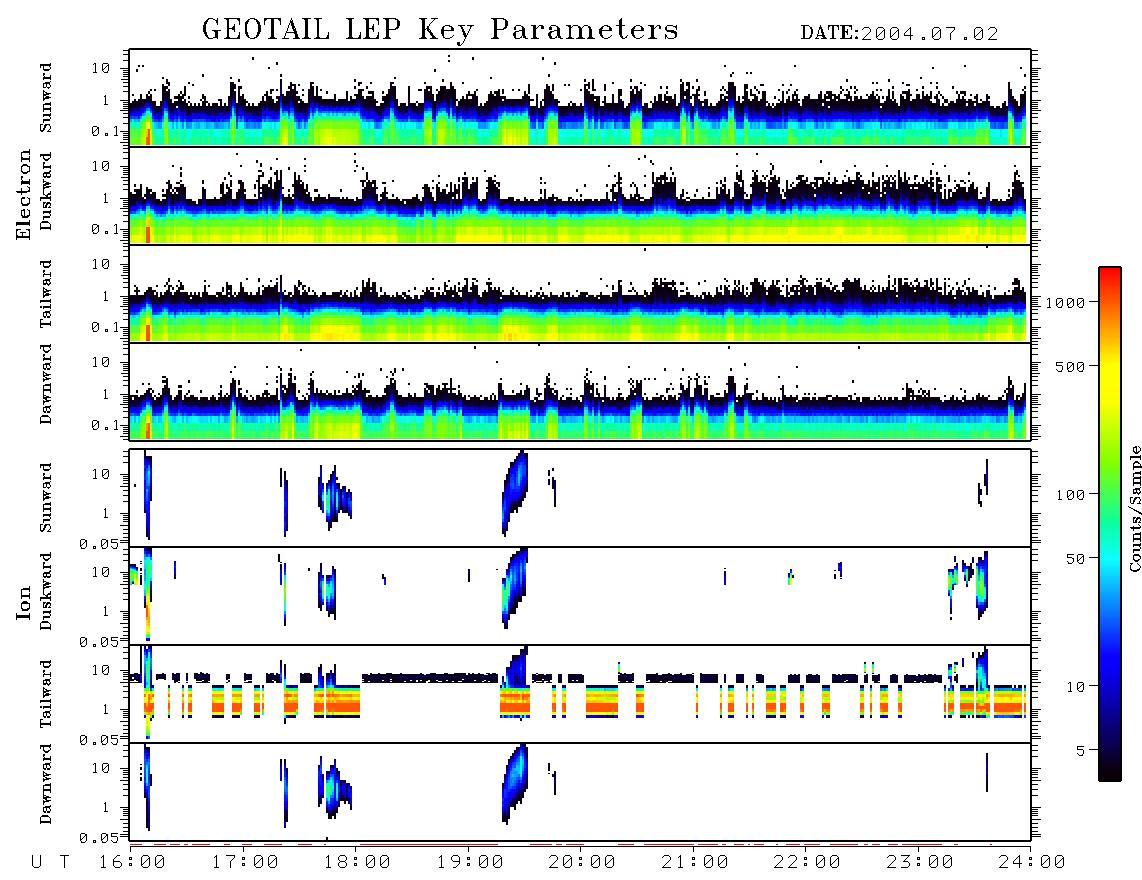
Task: Click the 100 colorbar tick label
Action: pos(1070,495)
